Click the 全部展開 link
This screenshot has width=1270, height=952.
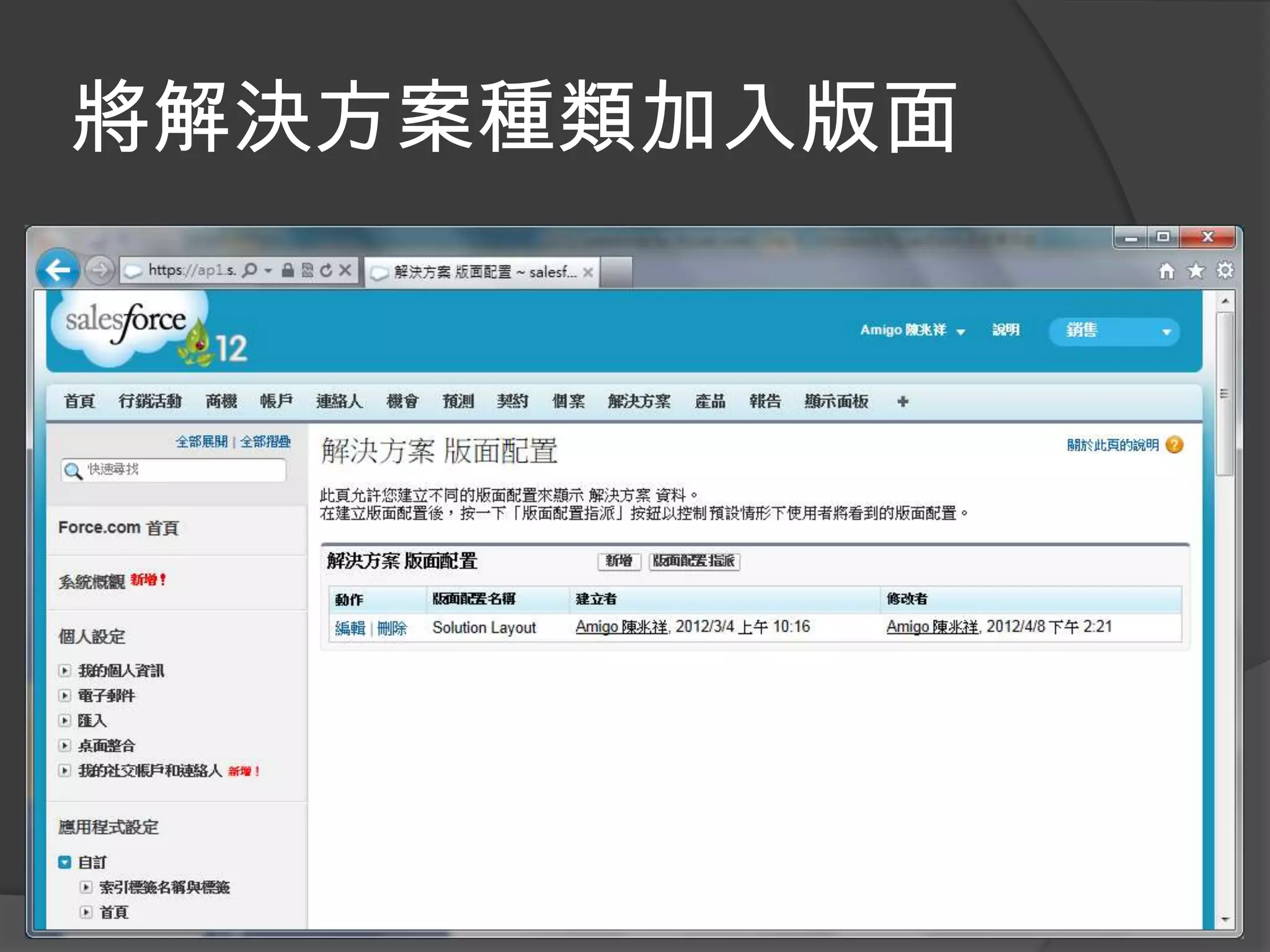pos(202,442)
